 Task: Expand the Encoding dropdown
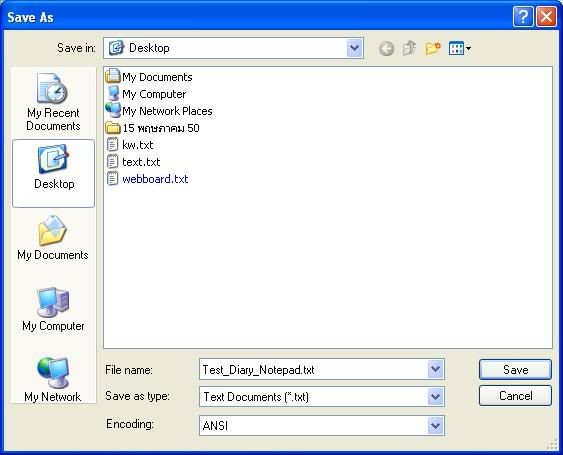(436, 426)
